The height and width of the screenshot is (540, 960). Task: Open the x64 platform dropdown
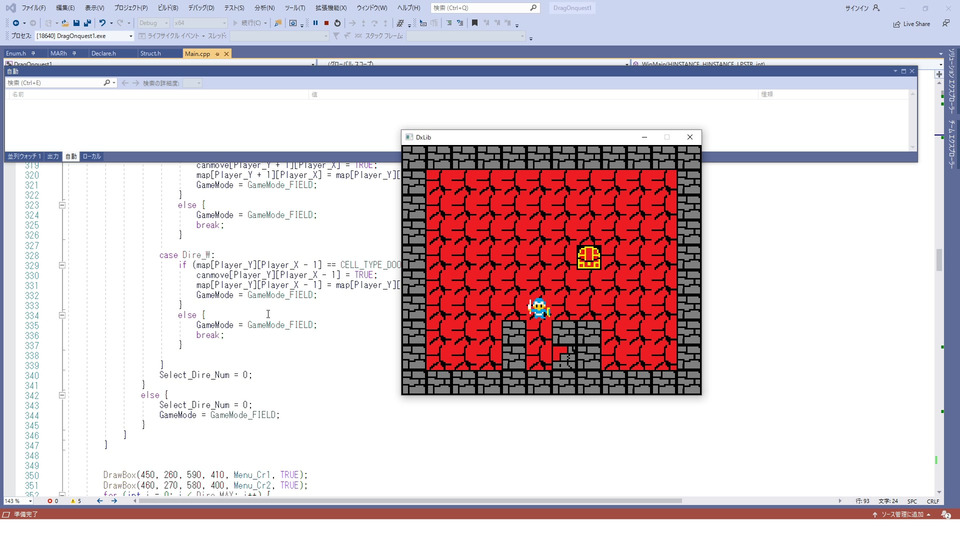(200, 23)
